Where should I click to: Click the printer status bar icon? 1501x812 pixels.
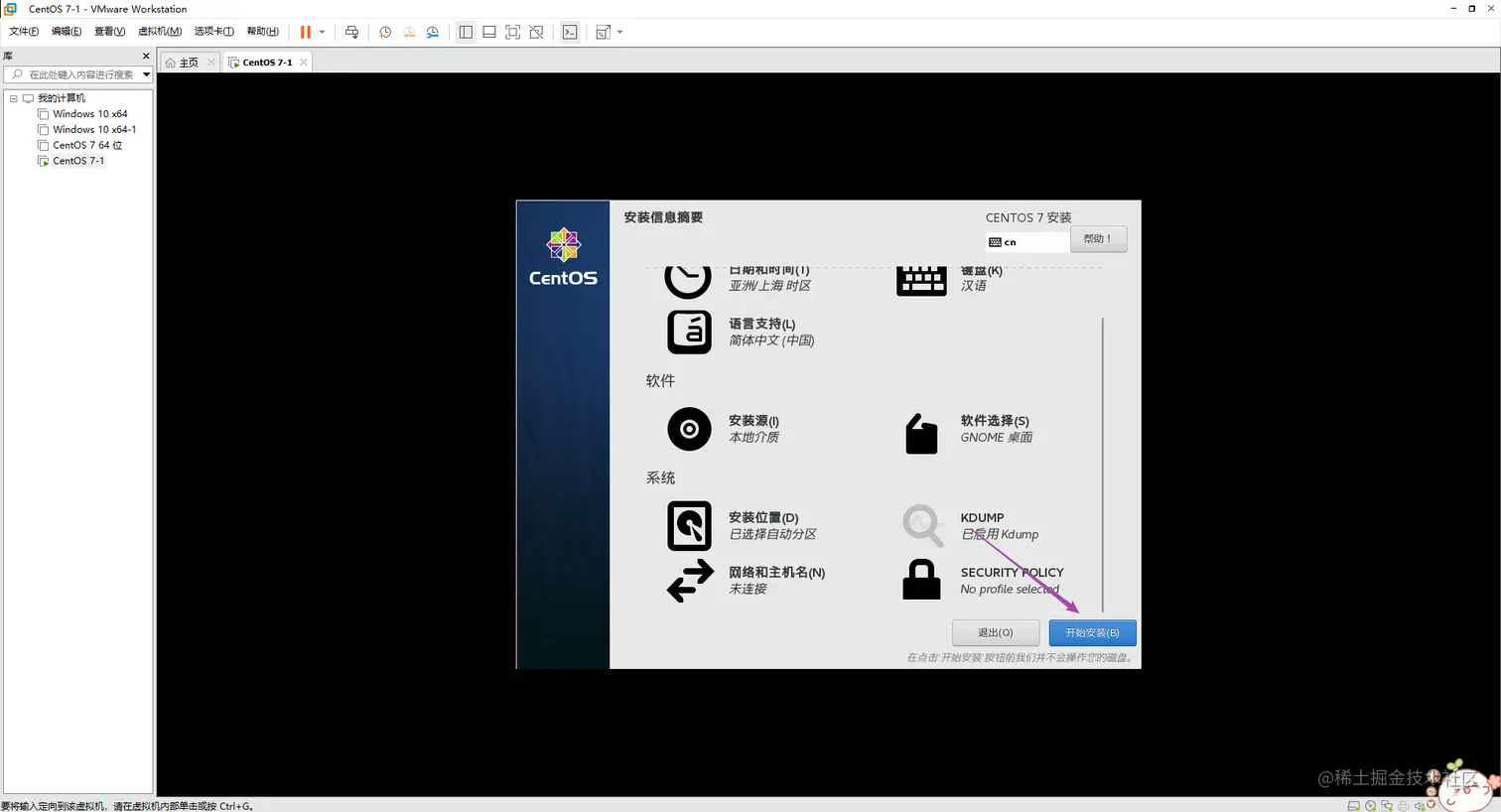point(1403,806)
